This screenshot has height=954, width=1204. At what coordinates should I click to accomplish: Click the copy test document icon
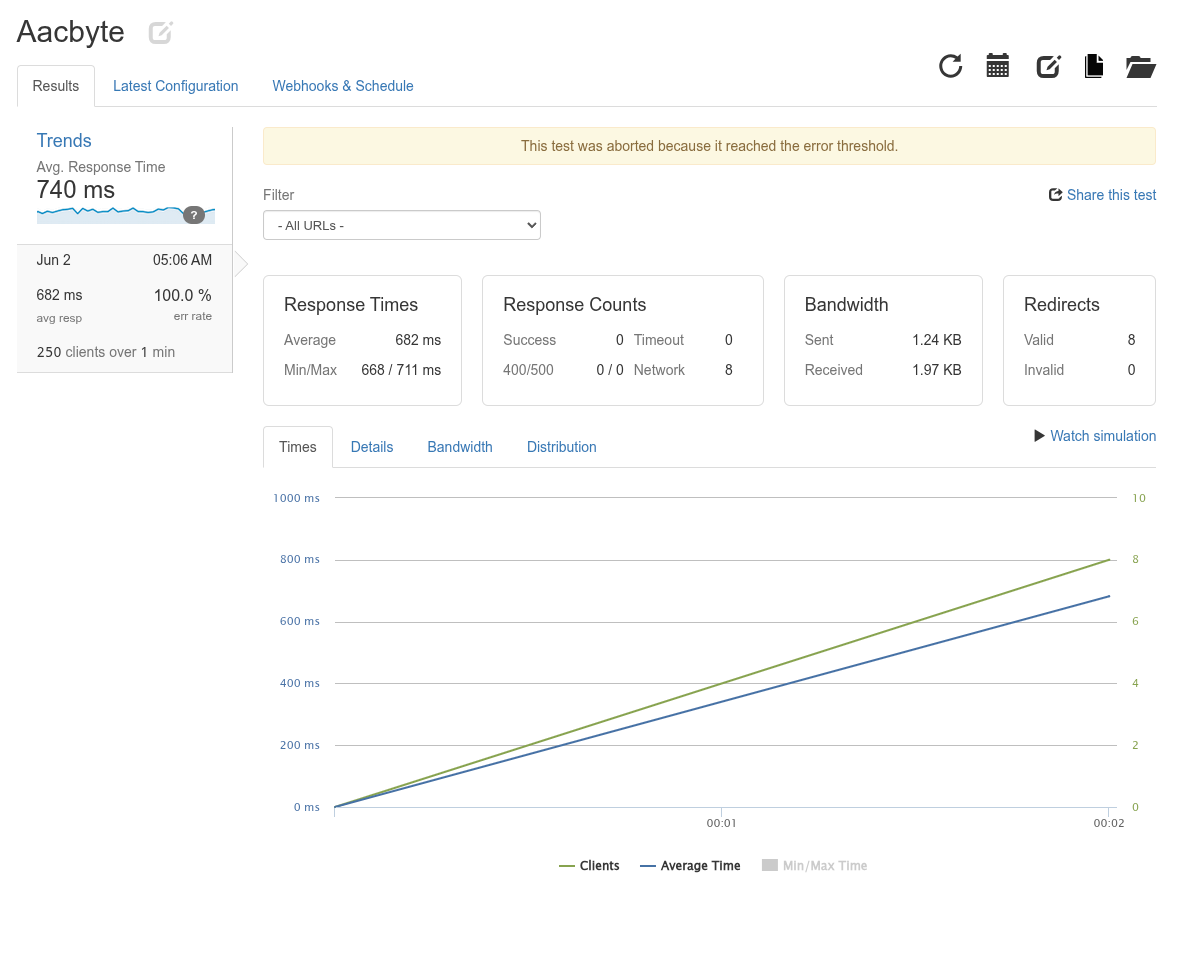pyautogui.click(x=1094, y=66)
